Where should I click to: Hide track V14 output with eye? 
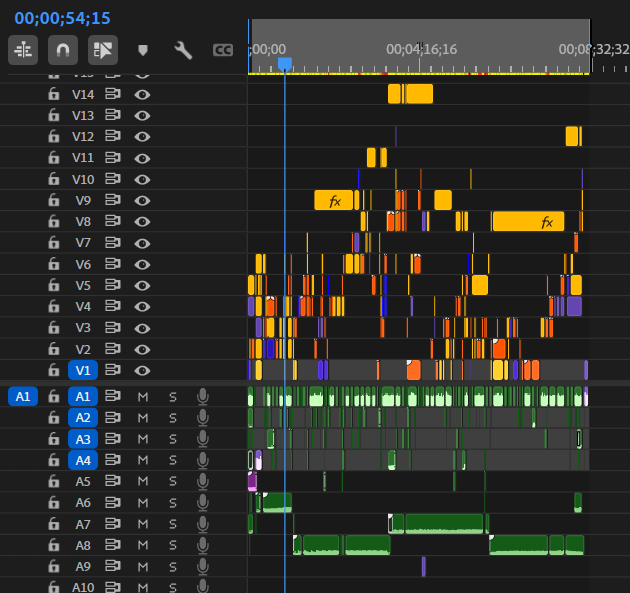(x=142, y=95)
